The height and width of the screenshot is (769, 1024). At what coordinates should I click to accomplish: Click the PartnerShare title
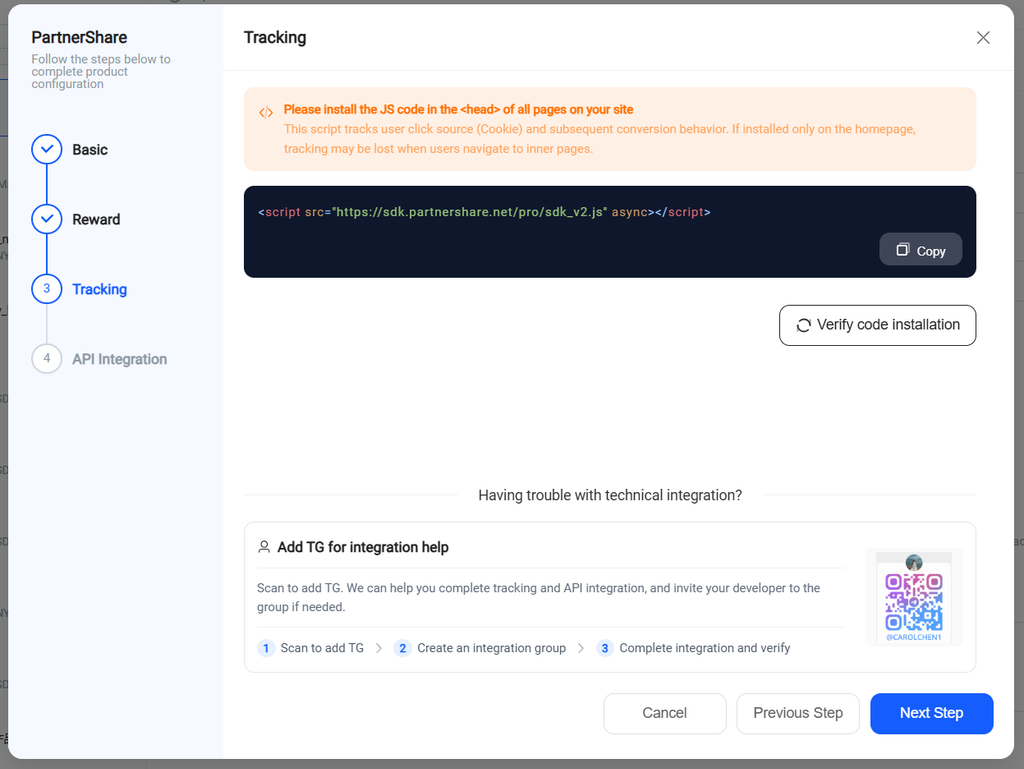click(79, 37)
